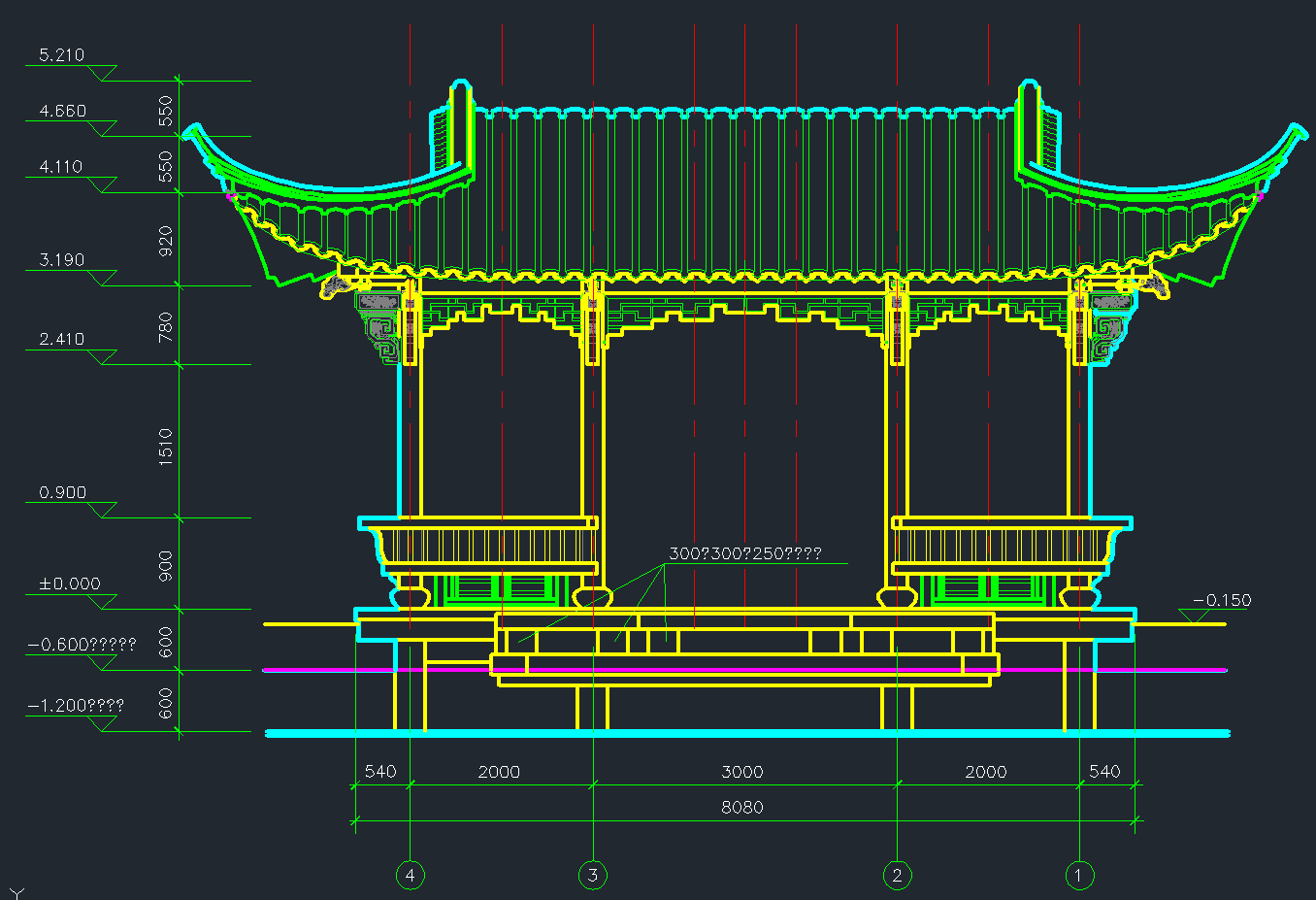
Task: Click the 3000 center span dimension
Action: [x=741, y=772]
